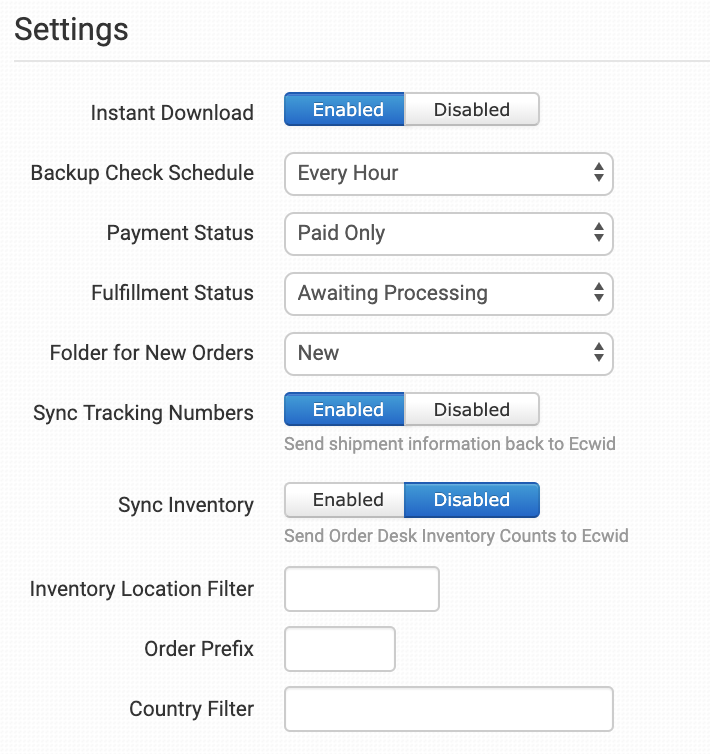Click the Settings heading
The height and width of the screenshot is (754, 710).
(71, 29)
